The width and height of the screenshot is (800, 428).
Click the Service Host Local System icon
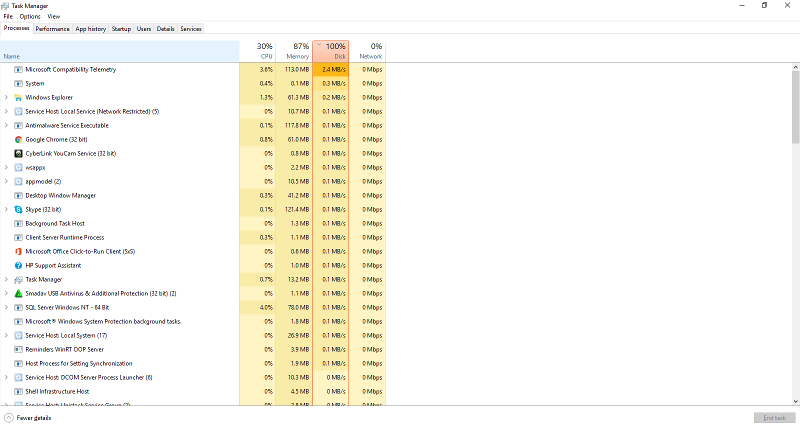click(18, 336)
